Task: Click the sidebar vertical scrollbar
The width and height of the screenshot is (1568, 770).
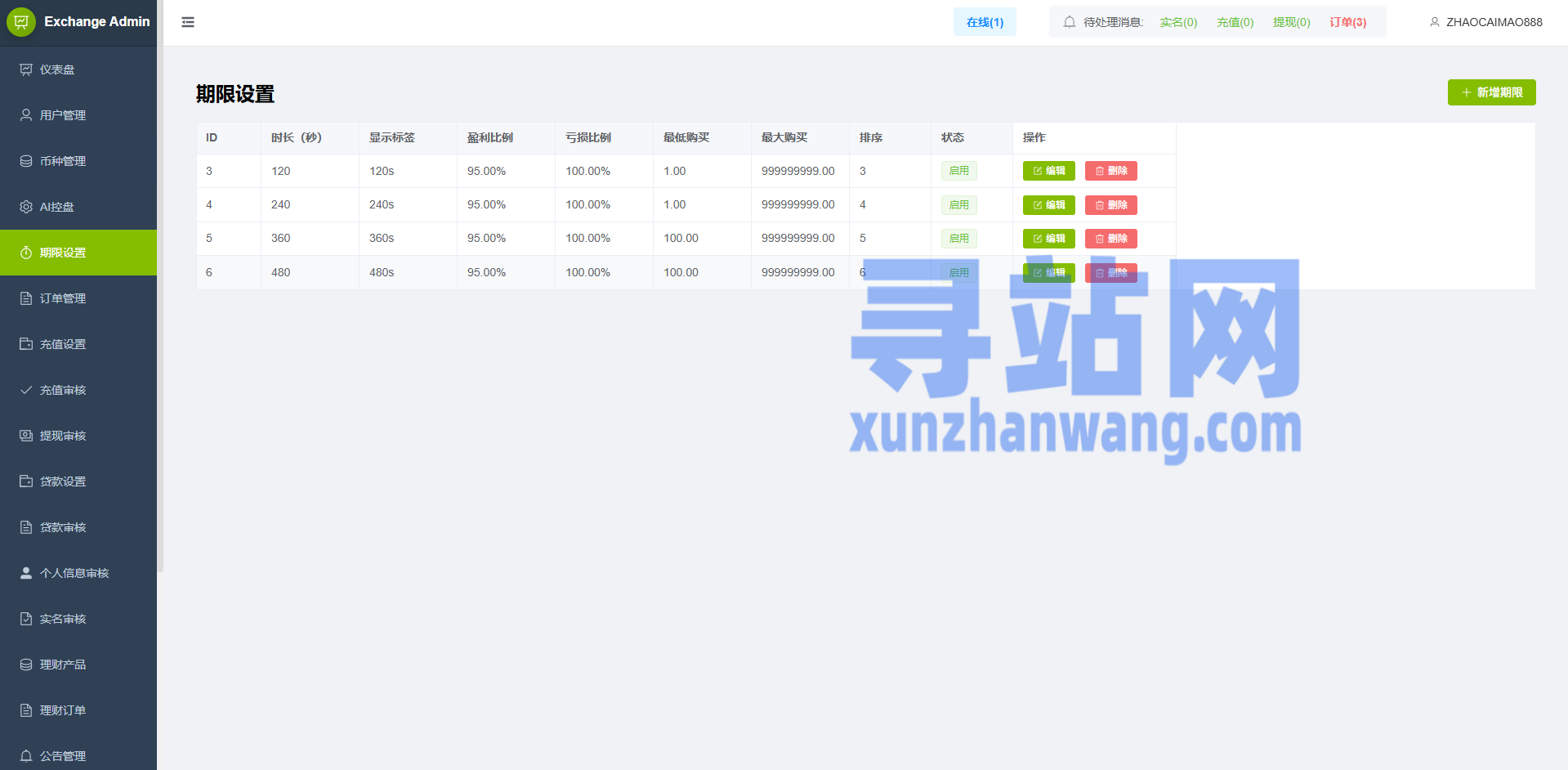Action: coord(160,311)
